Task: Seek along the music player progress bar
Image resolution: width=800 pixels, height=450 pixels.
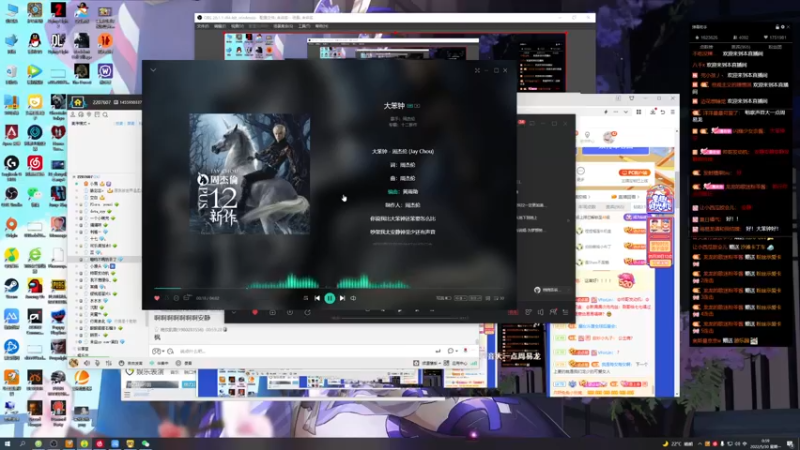Action: pos(329,289)
